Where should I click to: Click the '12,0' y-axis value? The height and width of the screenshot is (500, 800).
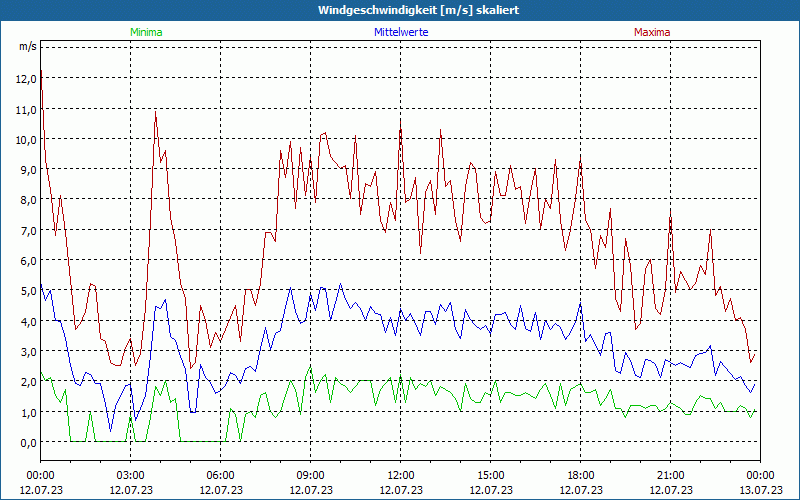pos(28,79)
